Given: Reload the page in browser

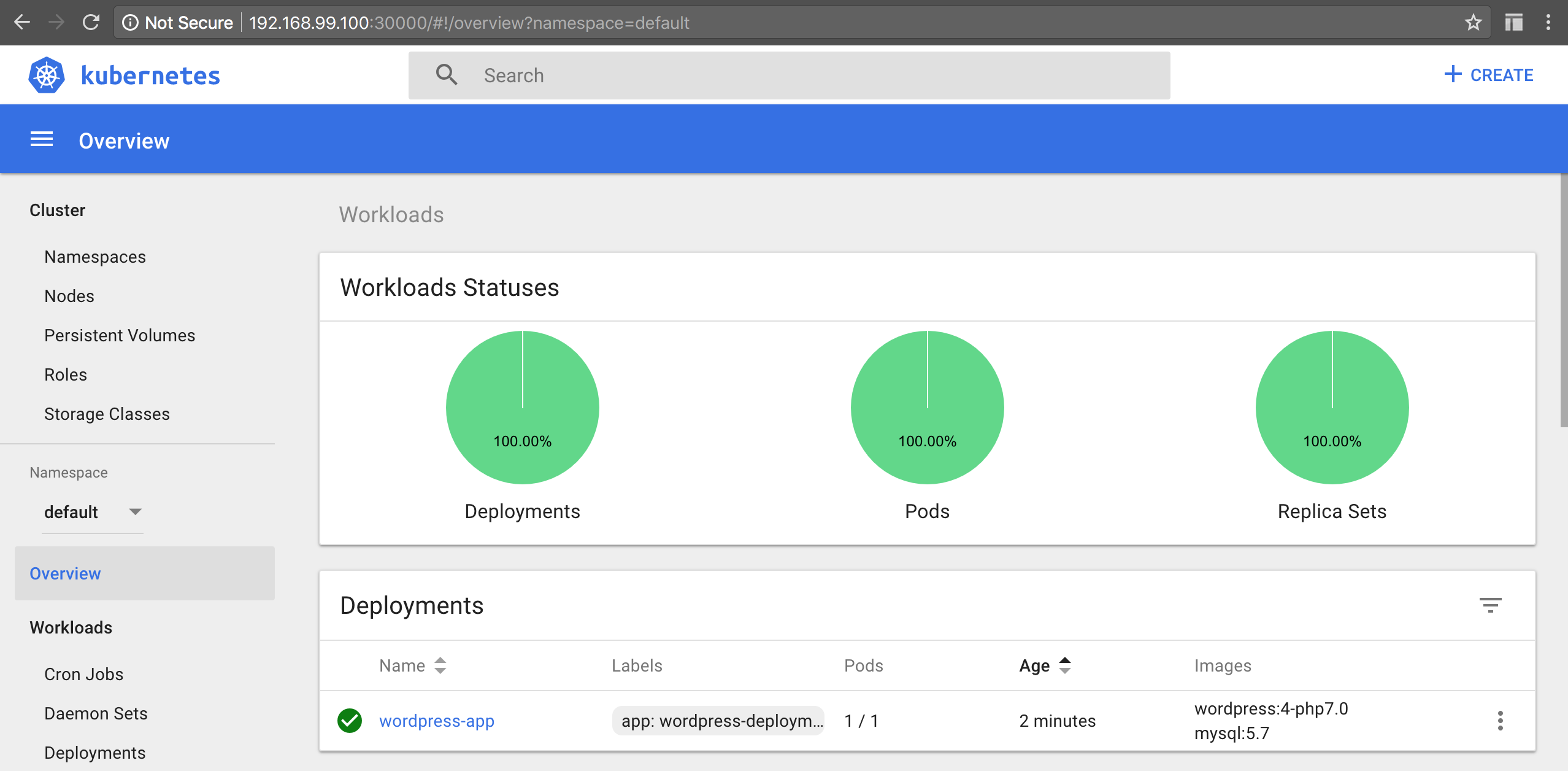Looking at the screenshot, I should pos(91,23).
